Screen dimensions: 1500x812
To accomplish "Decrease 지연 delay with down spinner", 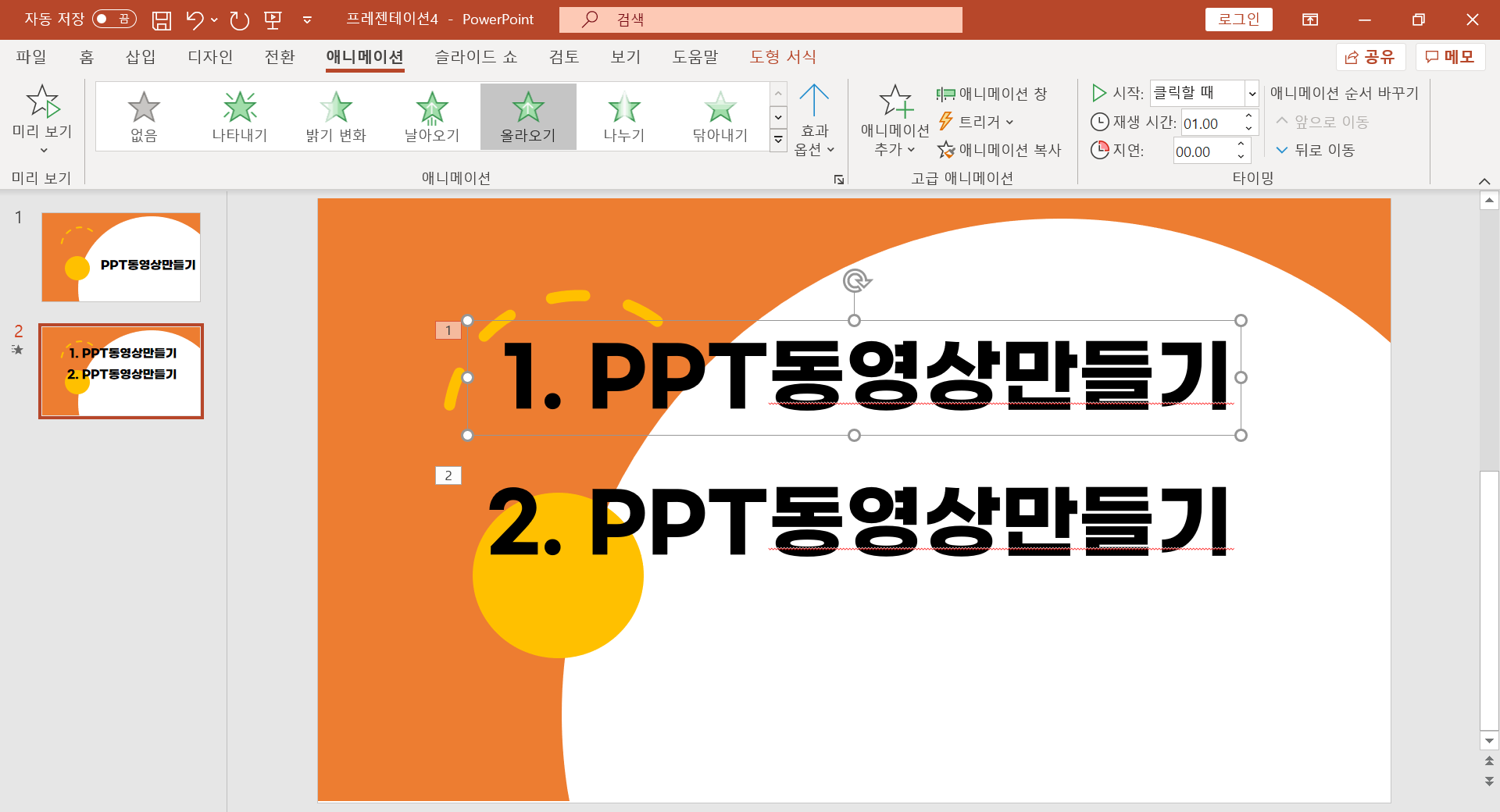I will coord(1241,158).
